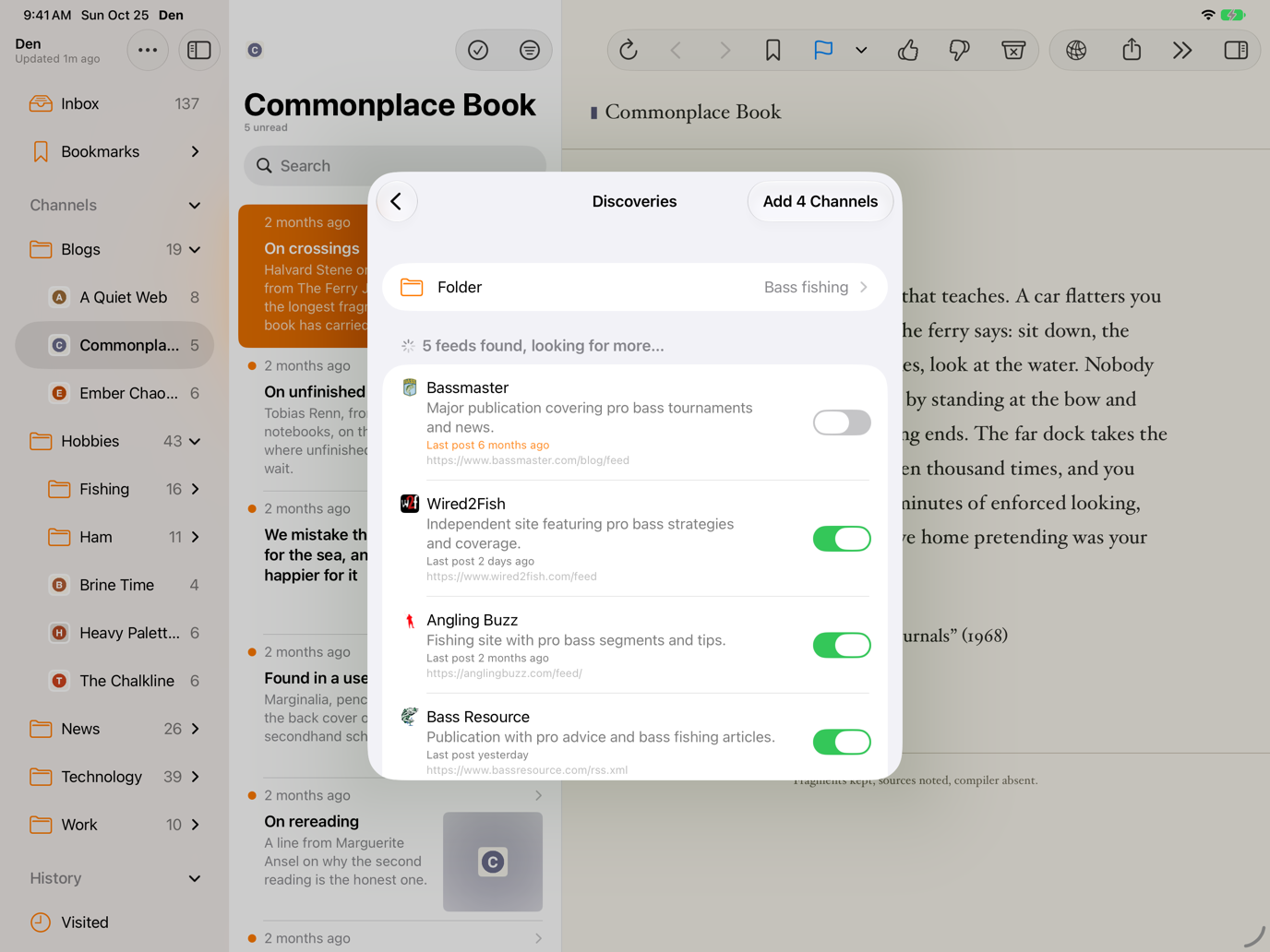
Task: Turn off the Angling Buzz feed
Action: pos(842,645)
